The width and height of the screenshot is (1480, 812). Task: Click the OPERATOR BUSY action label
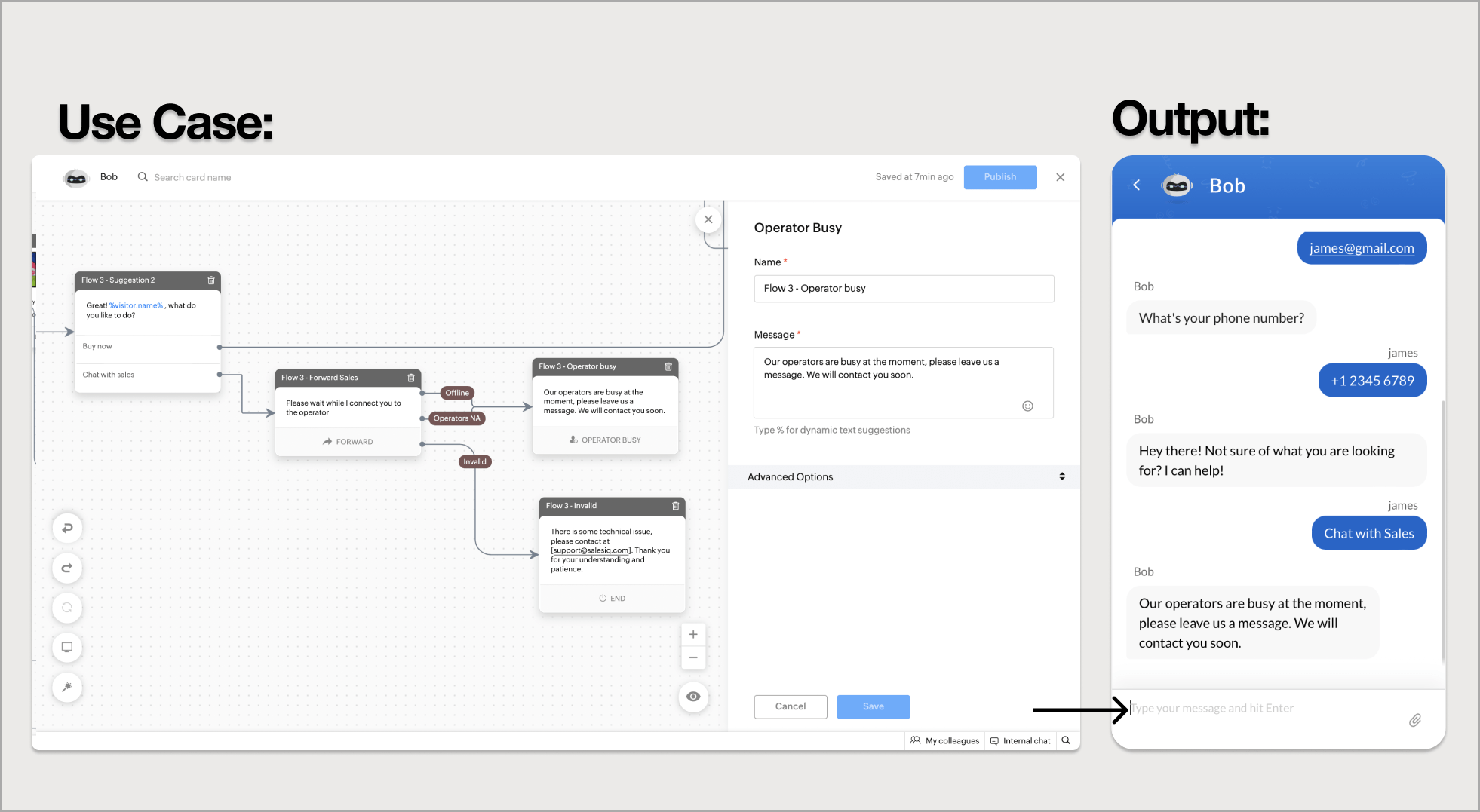tap(605, 440)
